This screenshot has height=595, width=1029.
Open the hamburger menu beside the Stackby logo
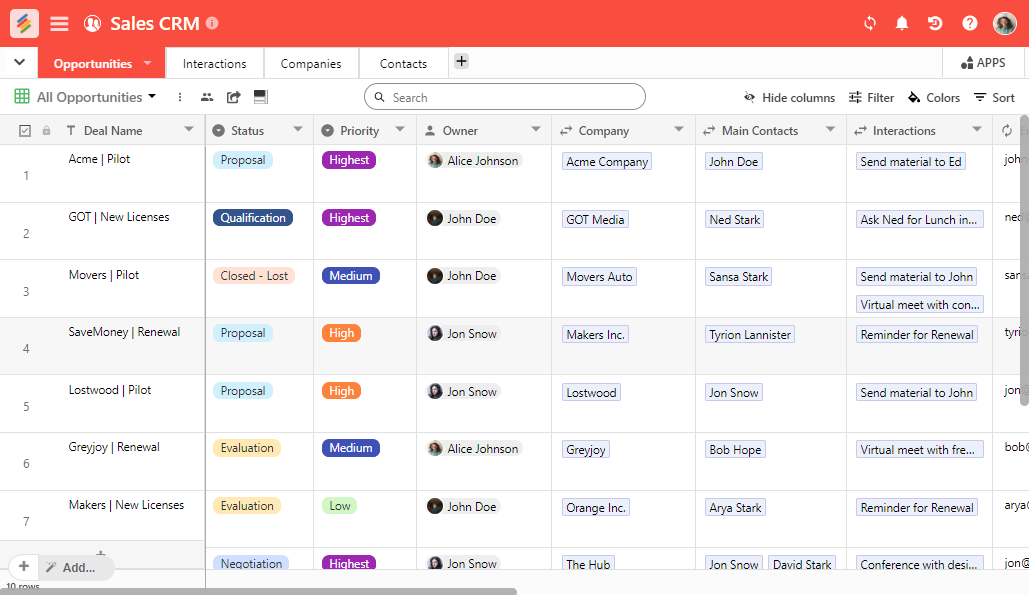(59, 23)
